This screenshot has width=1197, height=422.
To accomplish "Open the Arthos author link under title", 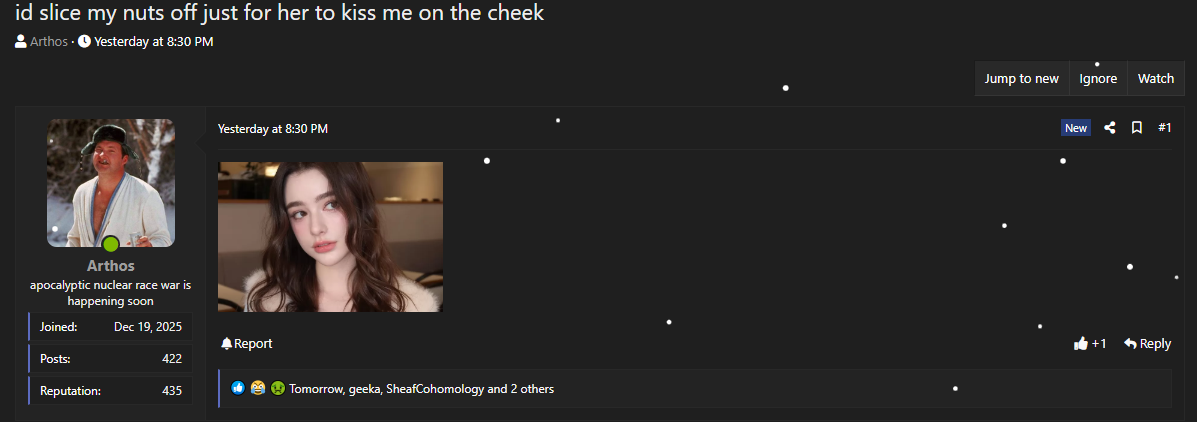I will (49, 41).
